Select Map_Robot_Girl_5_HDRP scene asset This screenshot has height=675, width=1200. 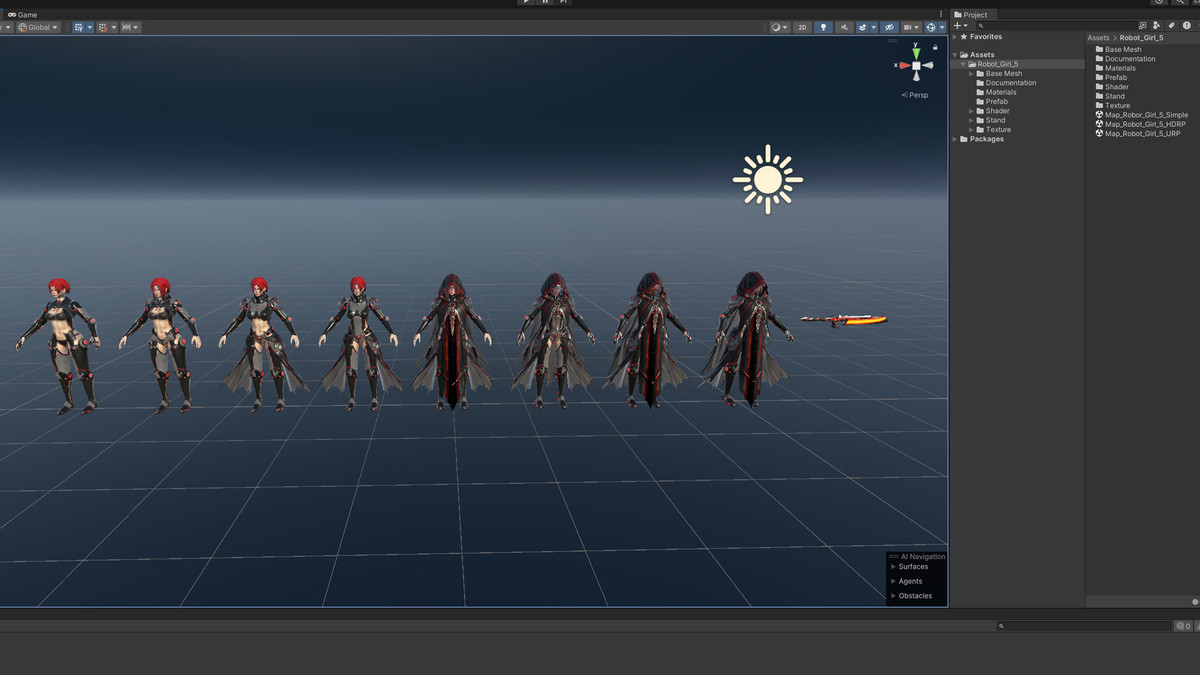tap(1140, 124)
